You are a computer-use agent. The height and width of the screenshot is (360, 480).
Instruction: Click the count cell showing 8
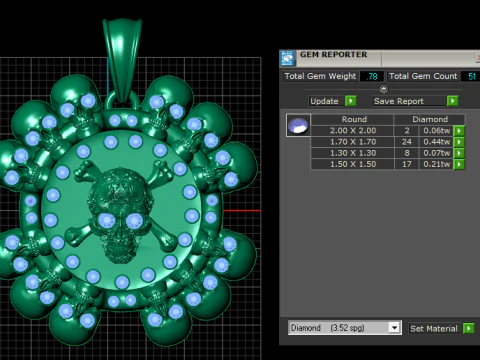coord(406,153)
